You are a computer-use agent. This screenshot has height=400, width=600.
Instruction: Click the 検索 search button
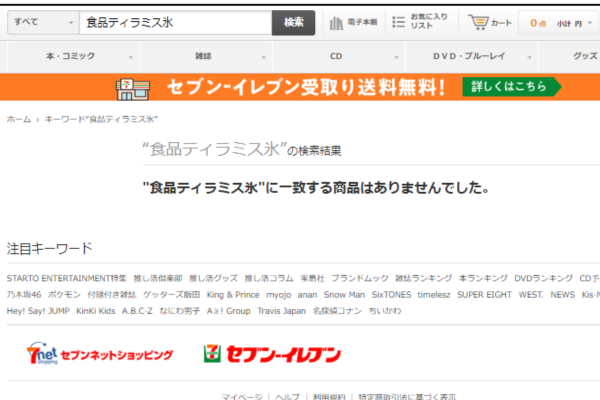293,23
